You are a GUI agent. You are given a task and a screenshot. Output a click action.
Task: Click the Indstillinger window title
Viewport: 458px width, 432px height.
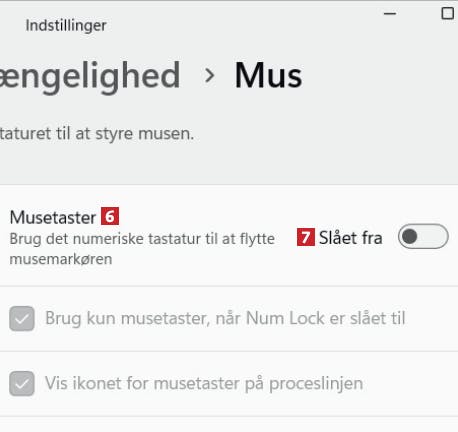[x=66, y=25]
